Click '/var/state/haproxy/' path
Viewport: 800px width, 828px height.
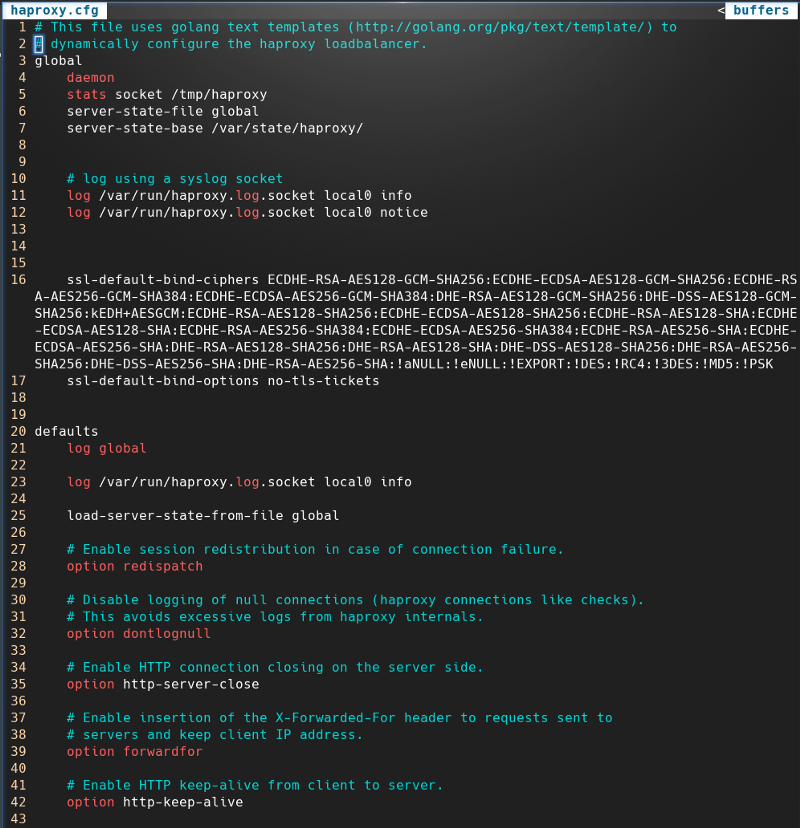coord(287,128)
